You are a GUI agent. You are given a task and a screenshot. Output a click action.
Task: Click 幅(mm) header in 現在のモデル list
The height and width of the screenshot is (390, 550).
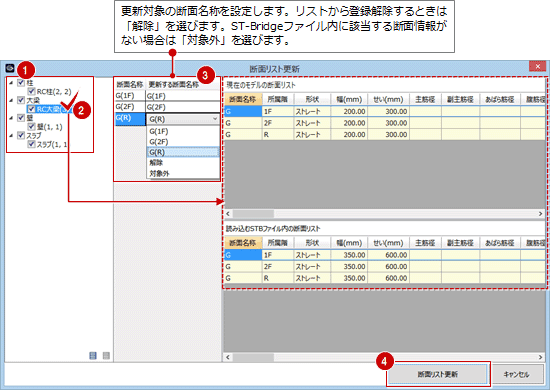349,99
